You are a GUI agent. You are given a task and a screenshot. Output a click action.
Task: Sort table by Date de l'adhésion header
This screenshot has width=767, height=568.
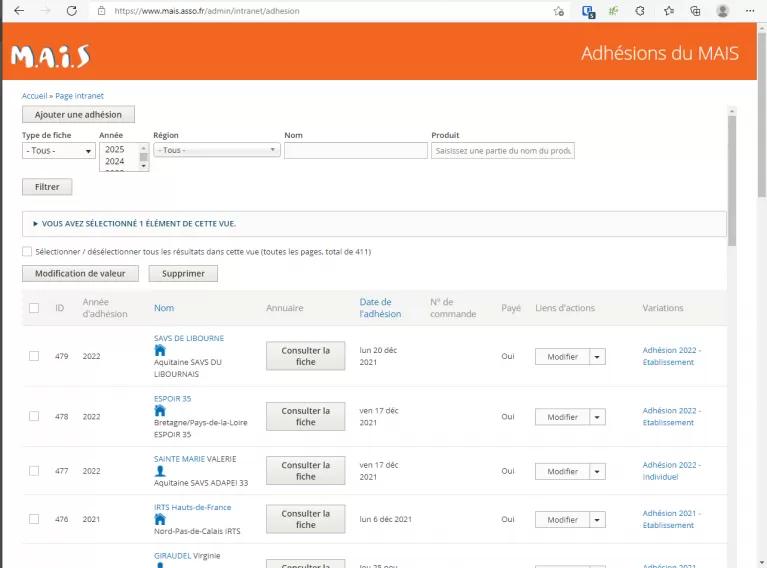point(380,308)
